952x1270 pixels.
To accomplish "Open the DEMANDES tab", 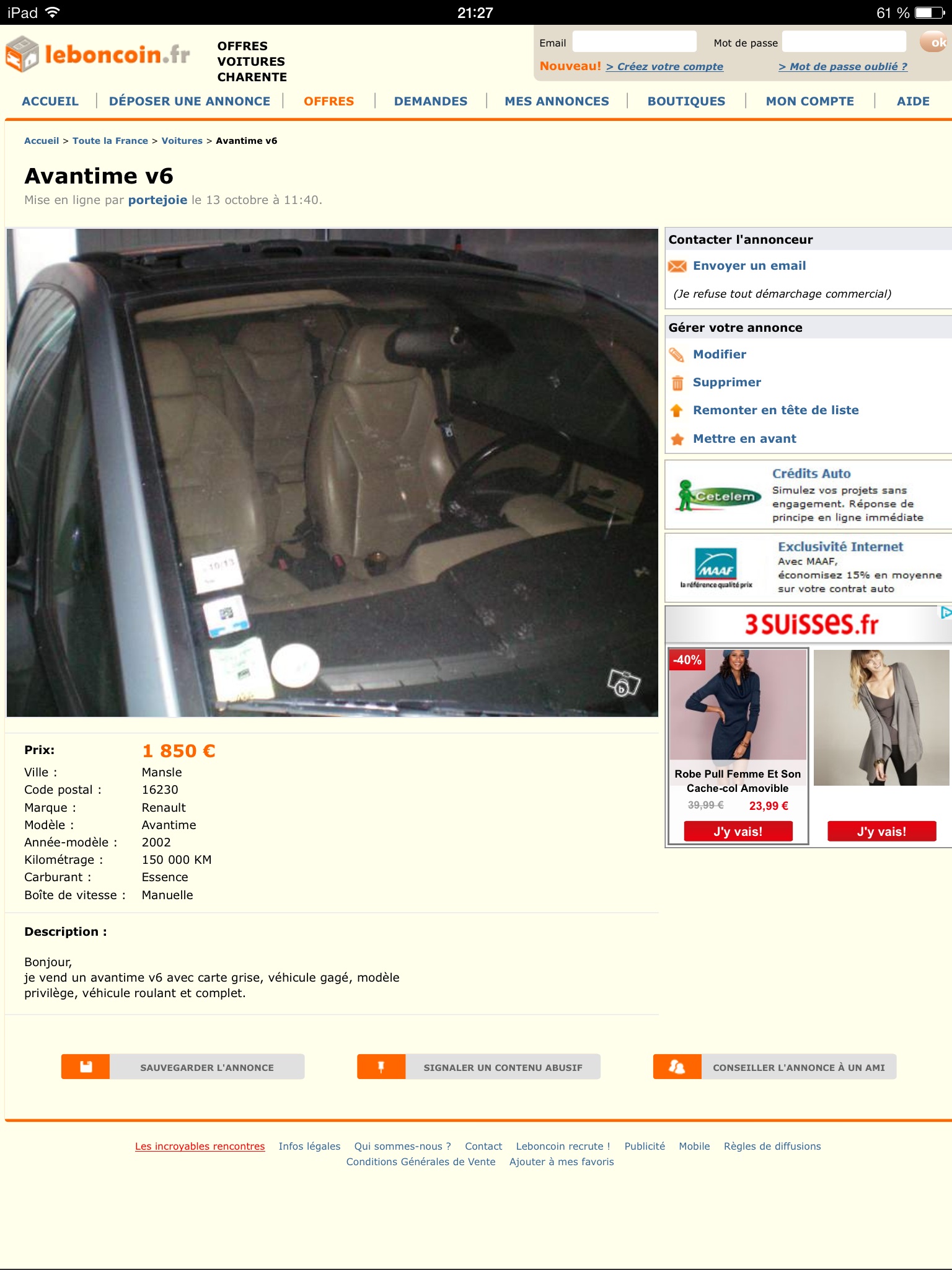I will [431, 101].
